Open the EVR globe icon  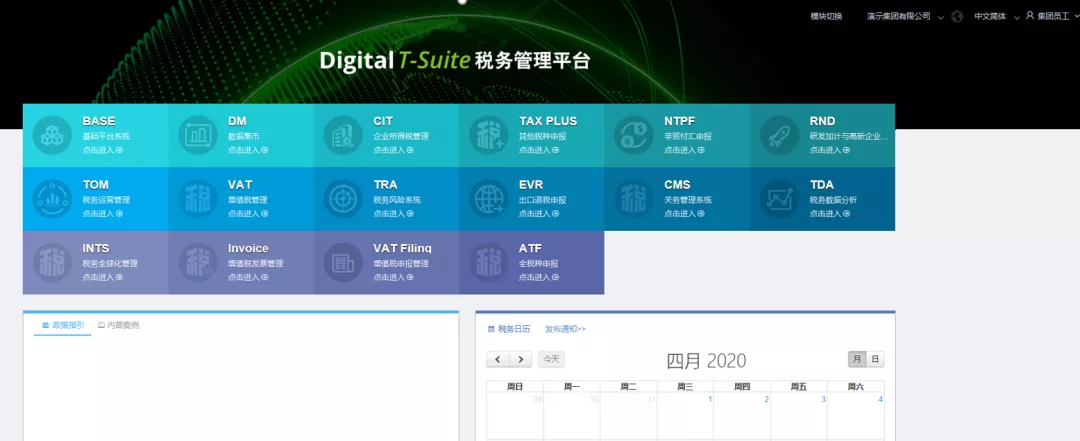tap(489, 199)
